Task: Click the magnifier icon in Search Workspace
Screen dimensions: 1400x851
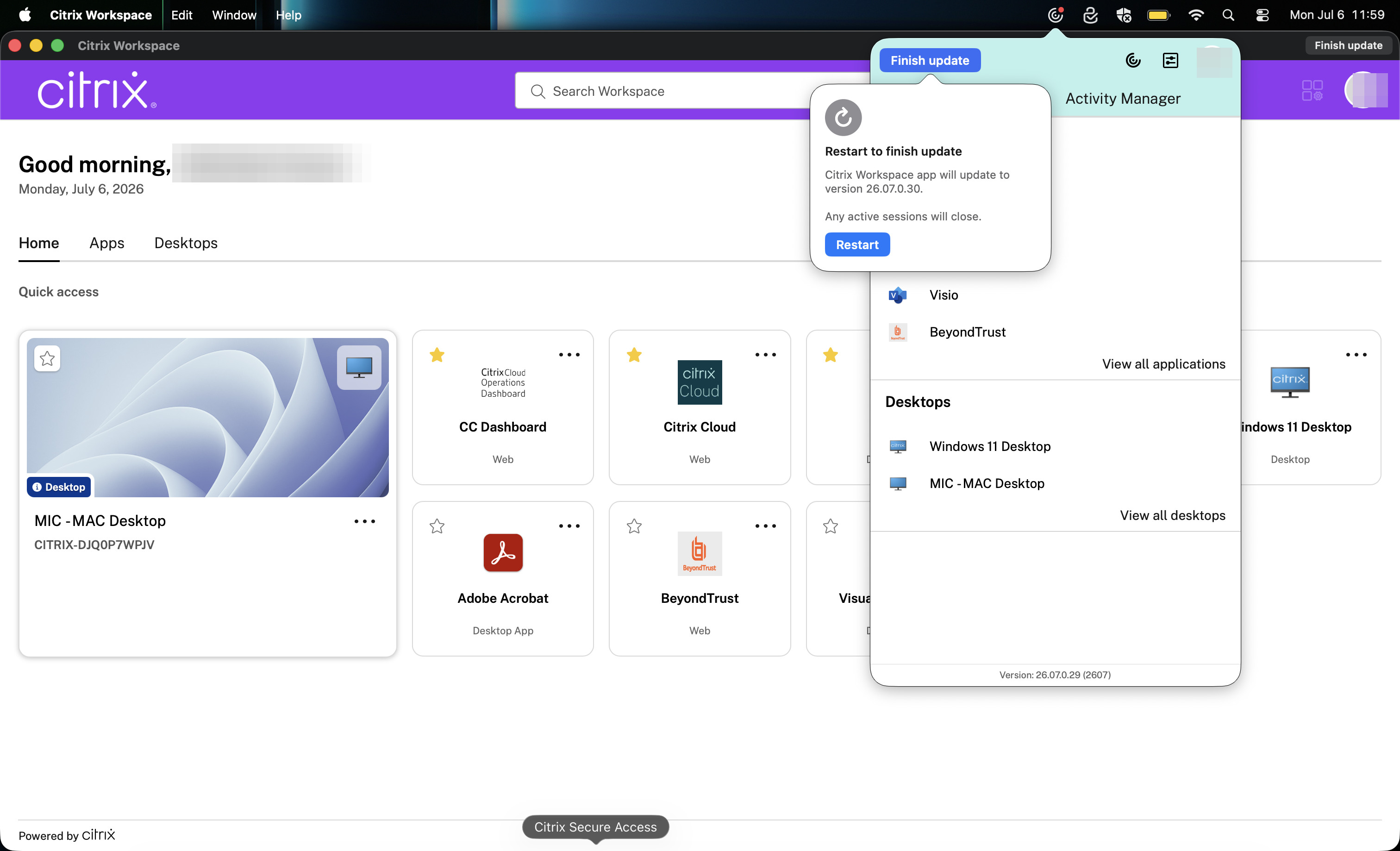Action: (537, 91)
